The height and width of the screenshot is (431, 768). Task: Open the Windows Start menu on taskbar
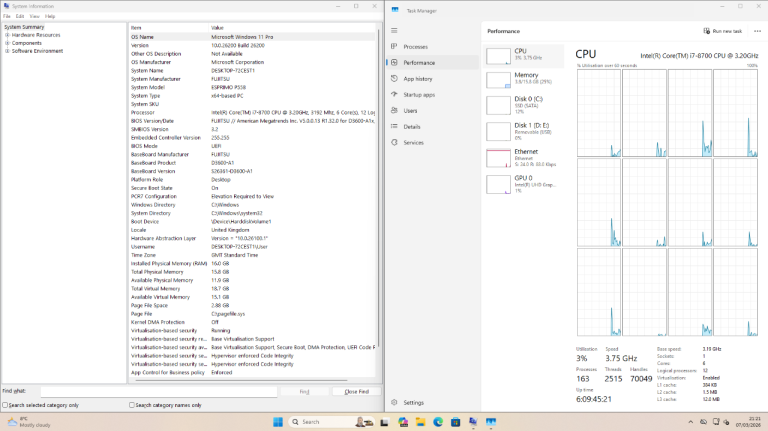click(x=277, y=421)
